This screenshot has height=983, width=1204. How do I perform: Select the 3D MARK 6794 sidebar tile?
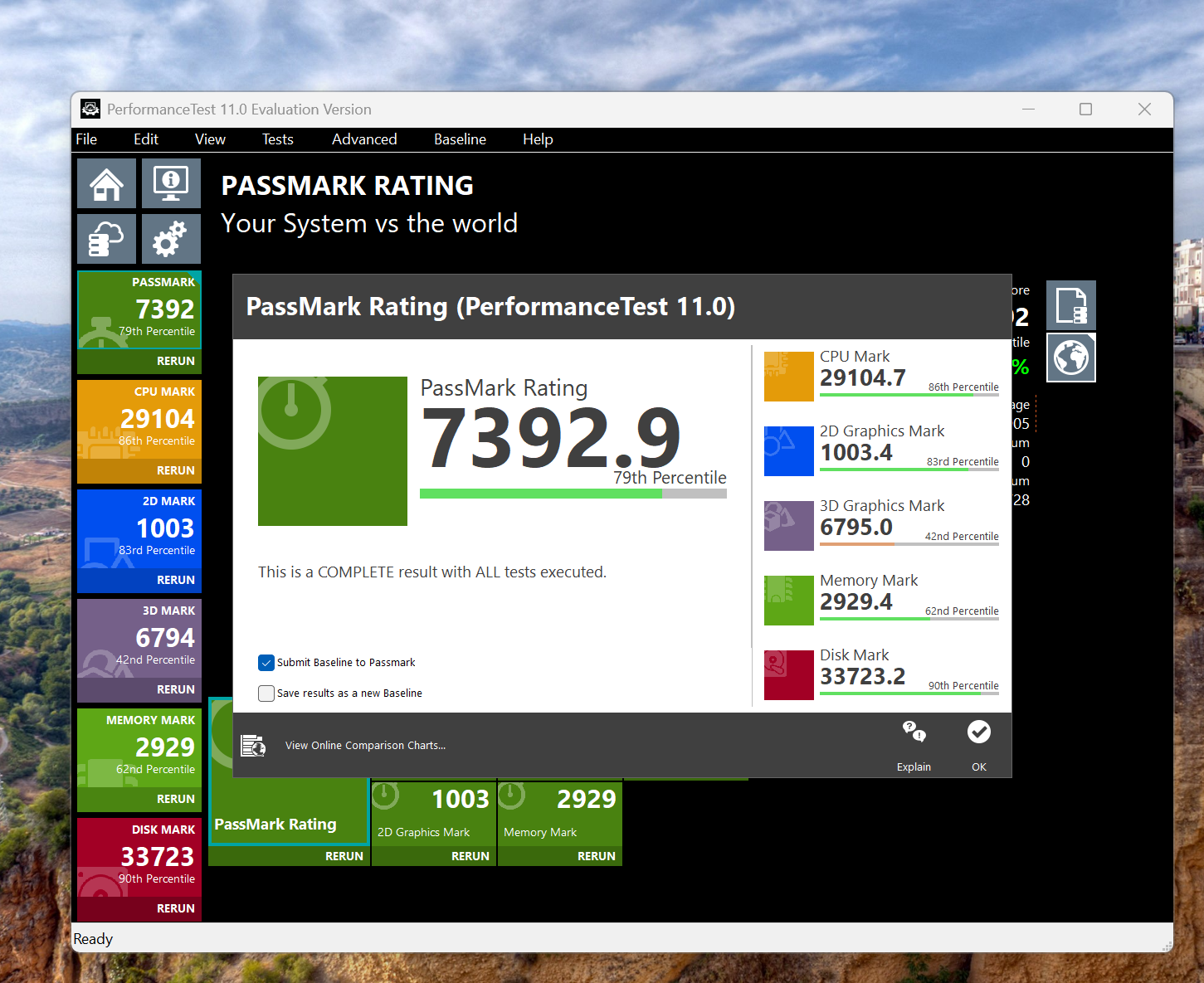coord(139,639)
